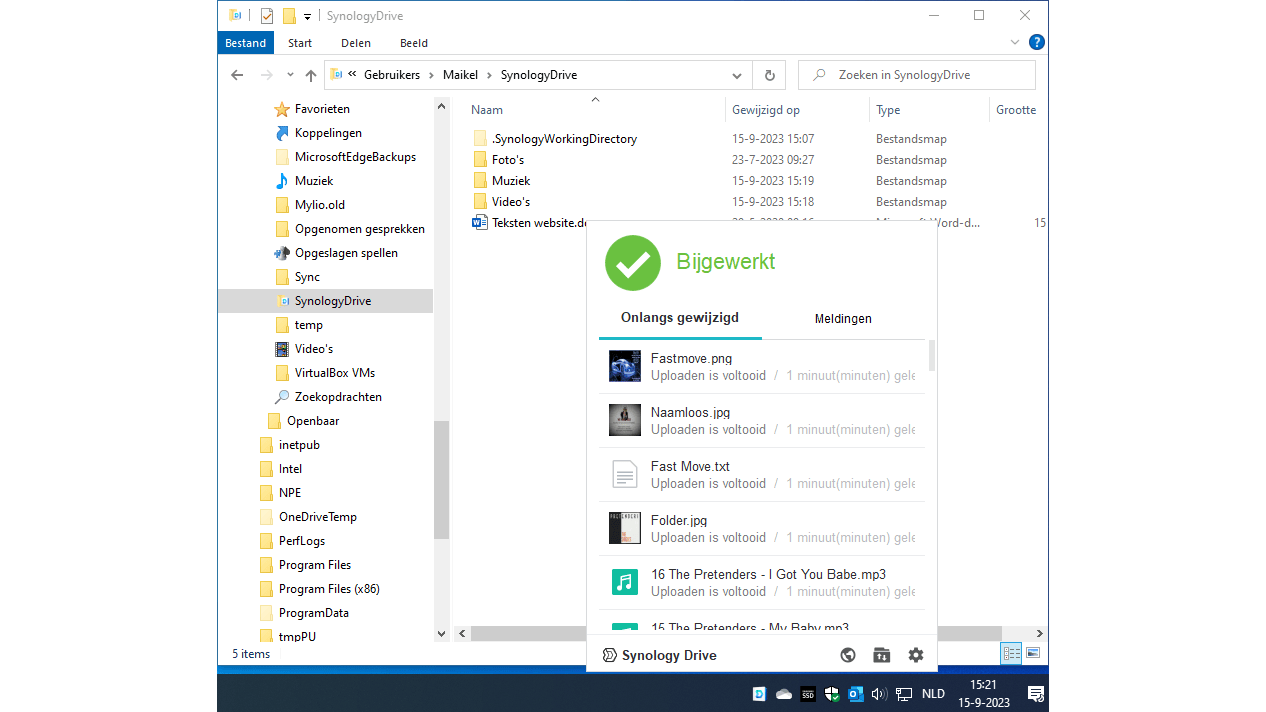Open the Bestand menu
The width and height of the screenshot is (1266, 712).
click(x=245, y=43)
